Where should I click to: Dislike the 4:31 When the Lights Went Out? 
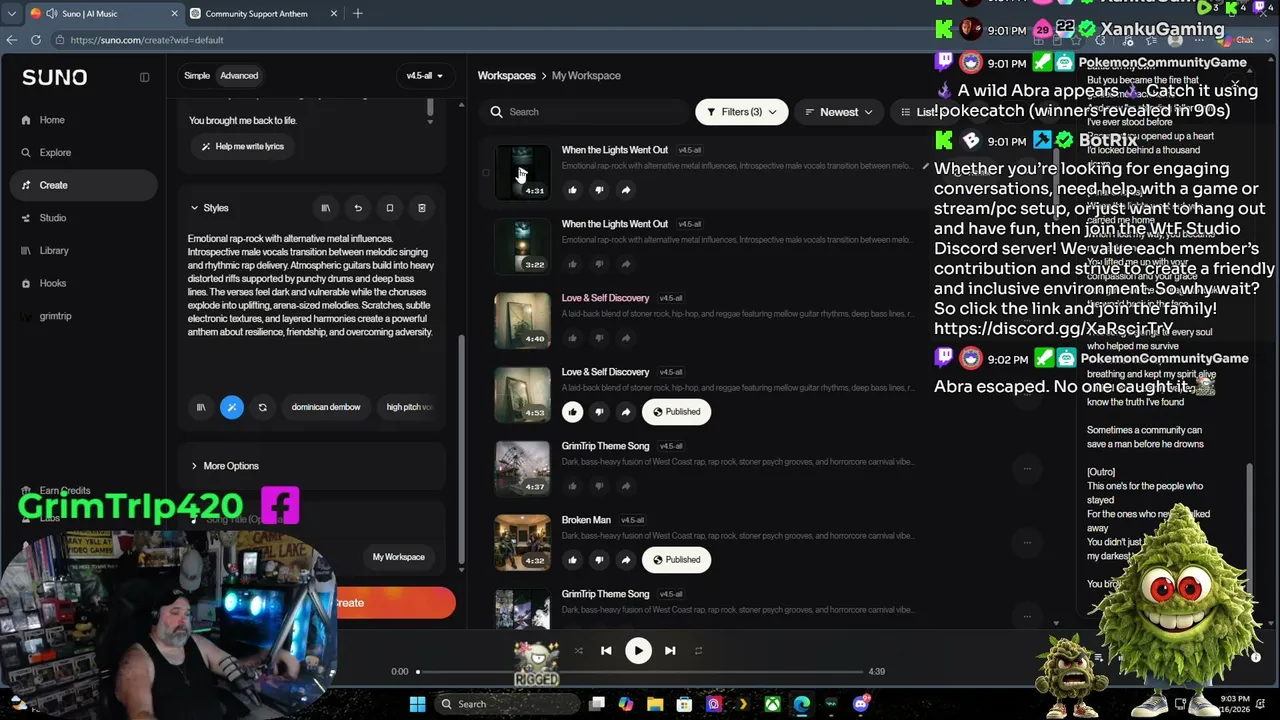click(599, 190)
